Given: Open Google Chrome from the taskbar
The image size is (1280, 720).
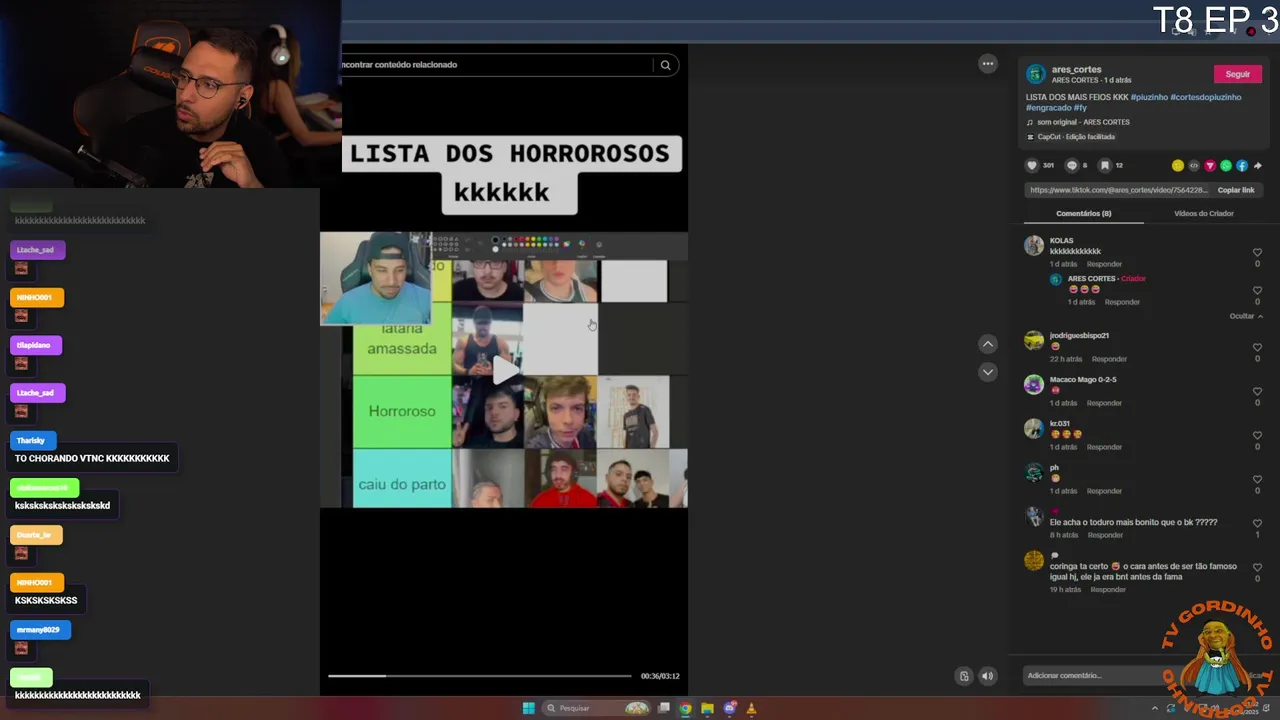Looking at the screenshot, I should coord(685,708).
